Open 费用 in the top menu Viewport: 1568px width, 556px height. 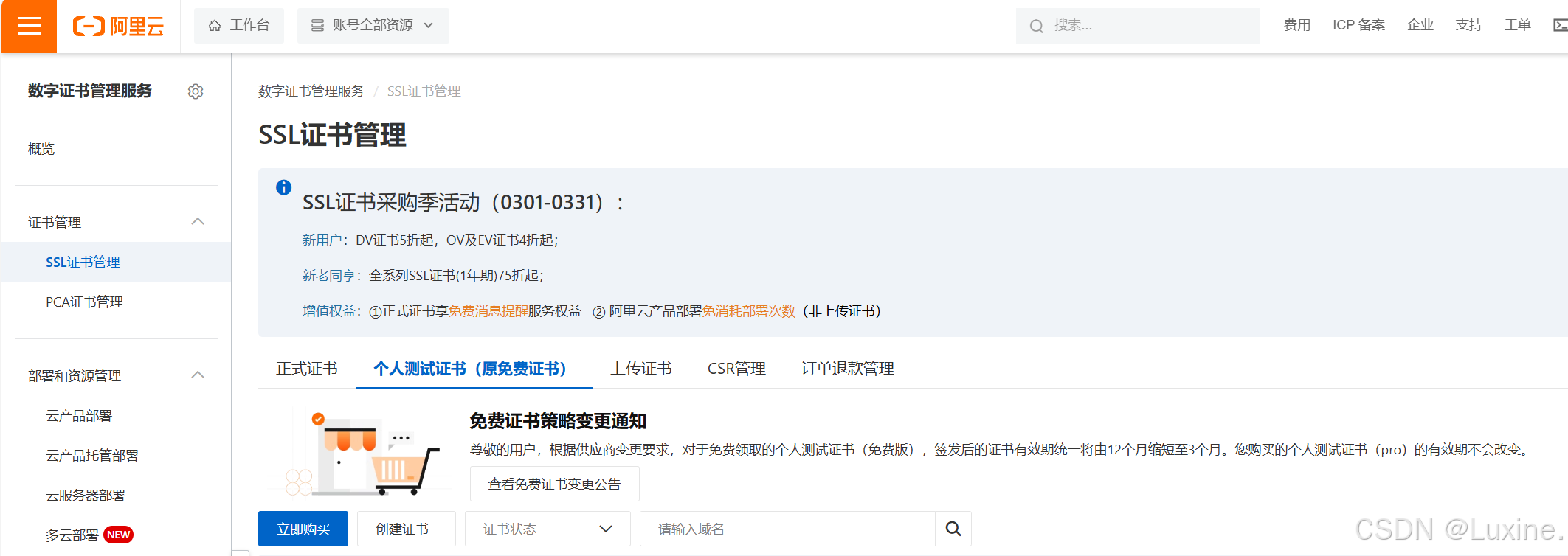[1296, 26]
